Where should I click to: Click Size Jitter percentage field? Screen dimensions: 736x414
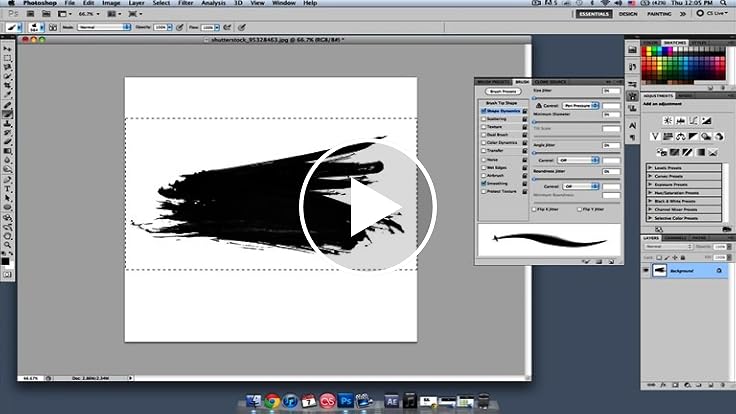click(x=611, y=91)
